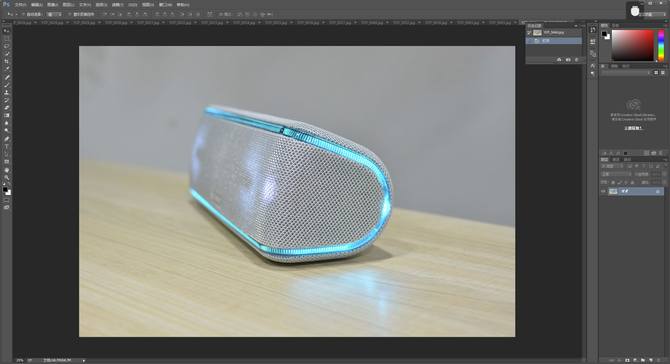This screenshot has height=364, width=670.
Task: Select the Rectangular Marquee tool
Action: pyautogui.click(x=6, y=39)
